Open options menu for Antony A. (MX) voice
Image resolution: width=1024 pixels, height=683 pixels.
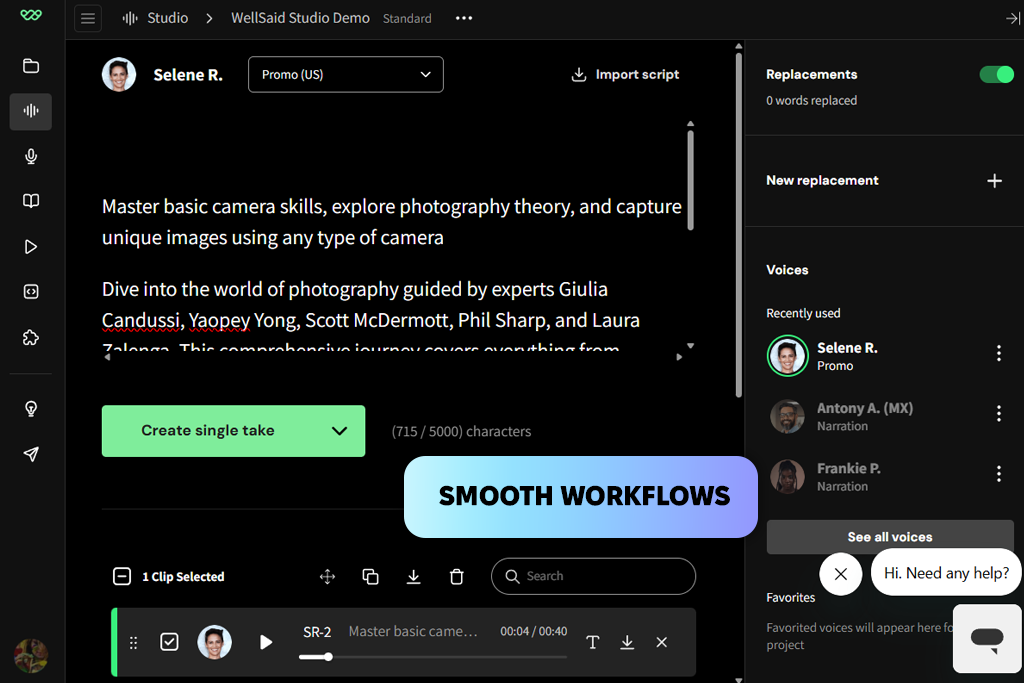coord(999,413)
